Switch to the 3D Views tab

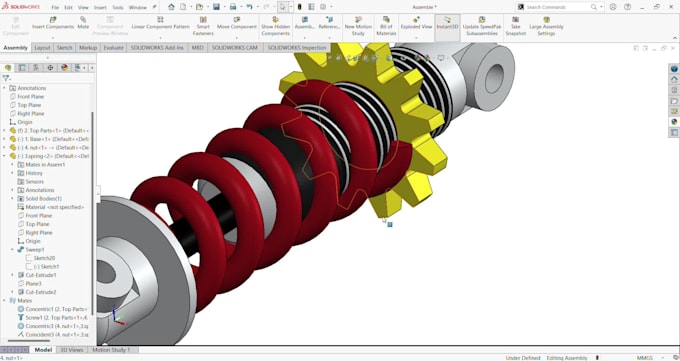pos(72,350)
